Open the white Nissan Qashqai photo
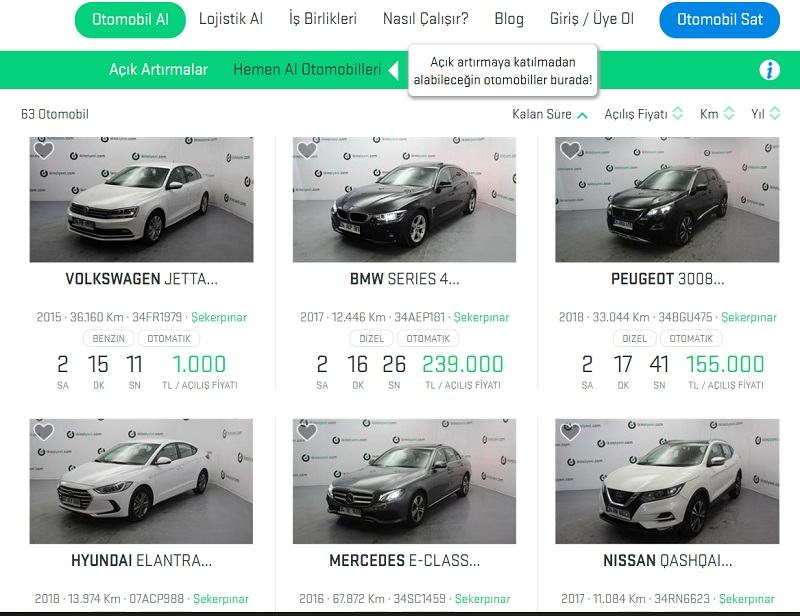Screen dimensions: 800x616 point(667,481)
